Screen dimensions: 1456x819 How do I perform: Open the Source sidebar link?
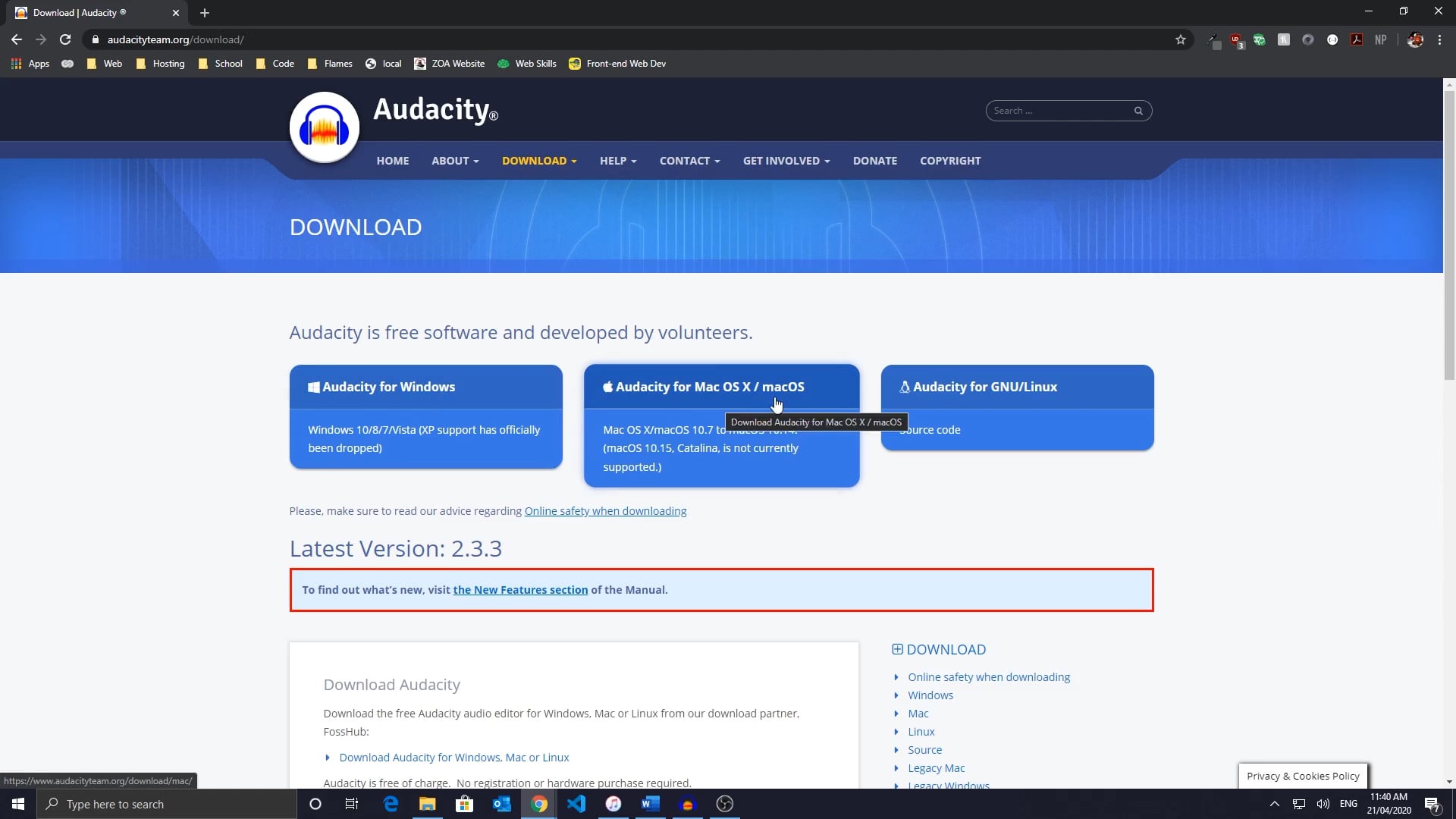924,750
